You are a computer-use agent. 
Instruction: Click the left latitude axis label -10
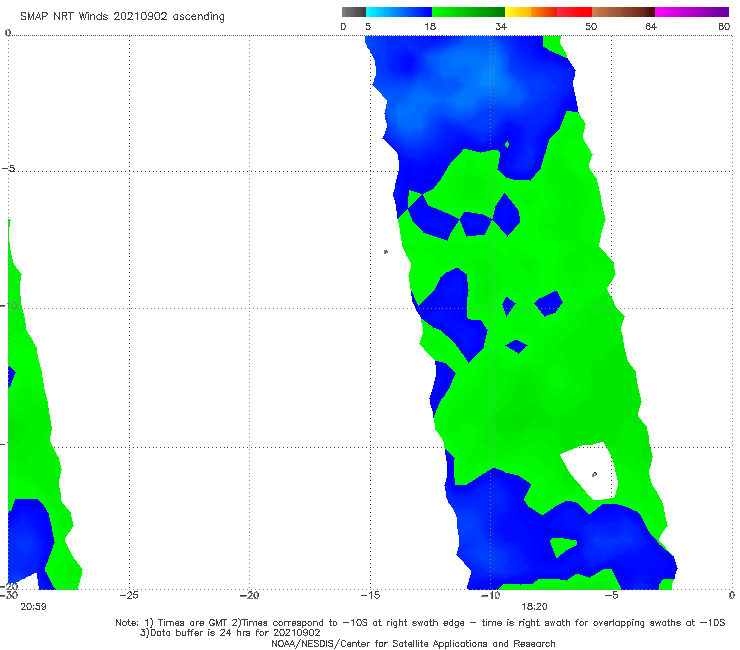pyautogui.click(x=9, y=305)
